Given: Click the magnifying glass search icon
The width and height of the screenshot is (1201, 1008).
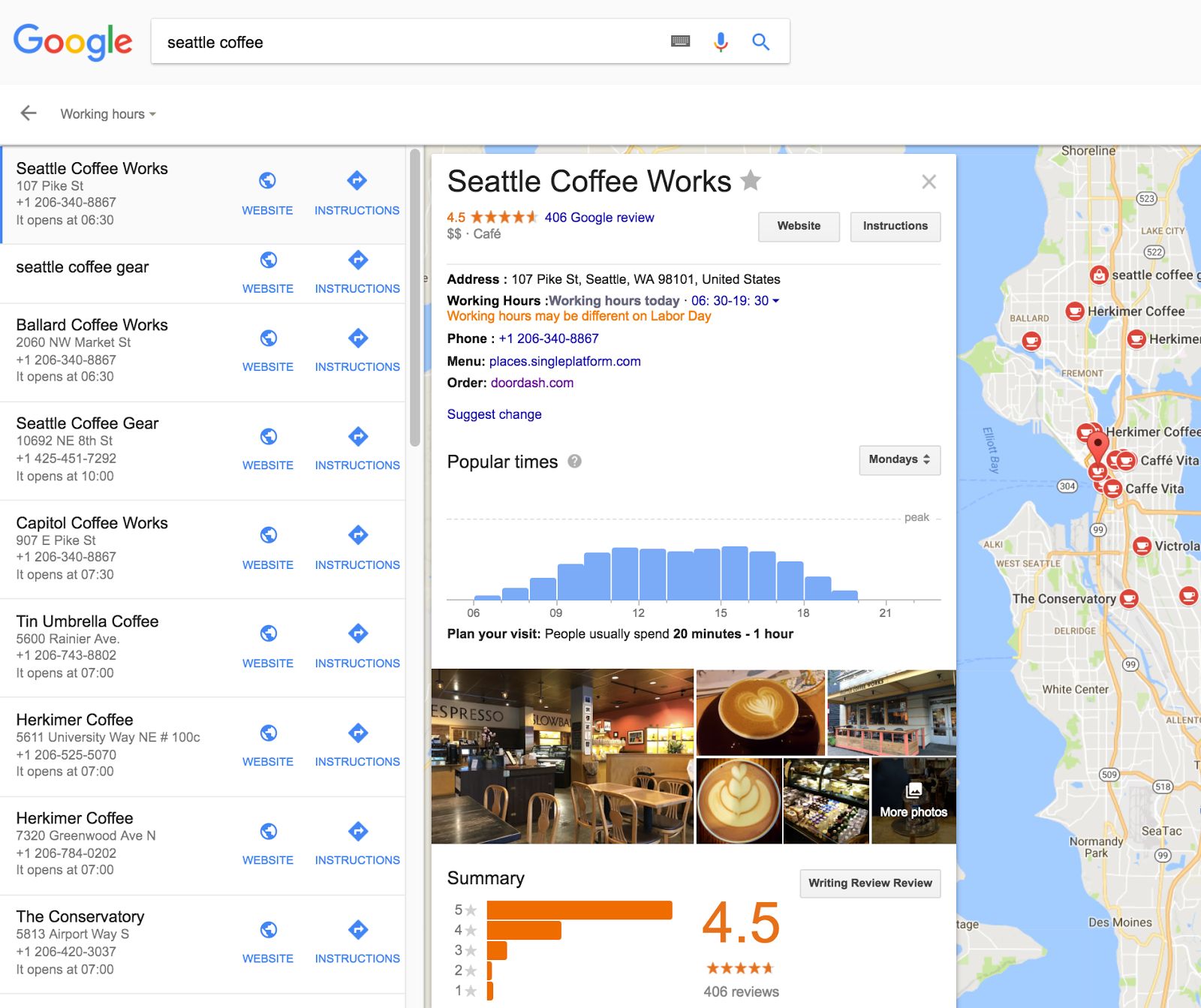Looking at the screenshot, I should pos(760,42).
